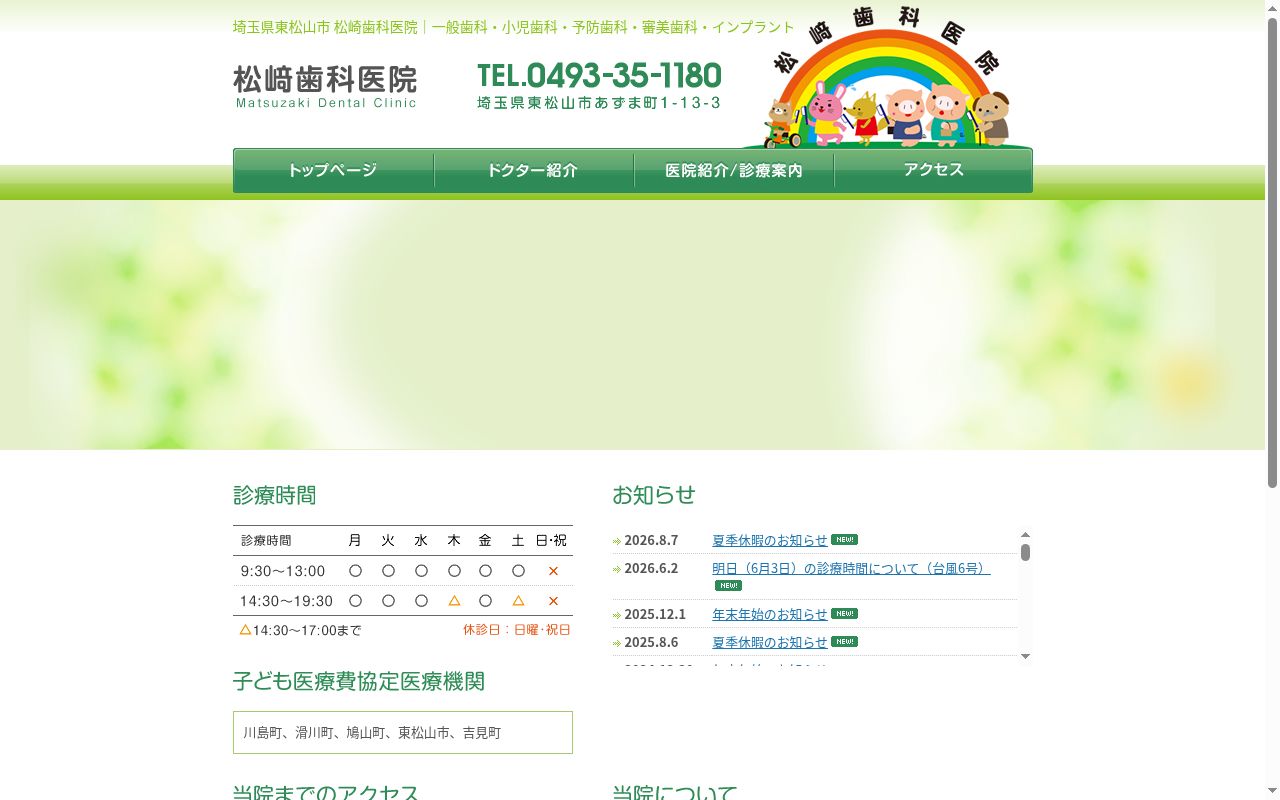Open the 年末年始のお知らせ link
The image size is (1280, 800).
pos(770,614)
